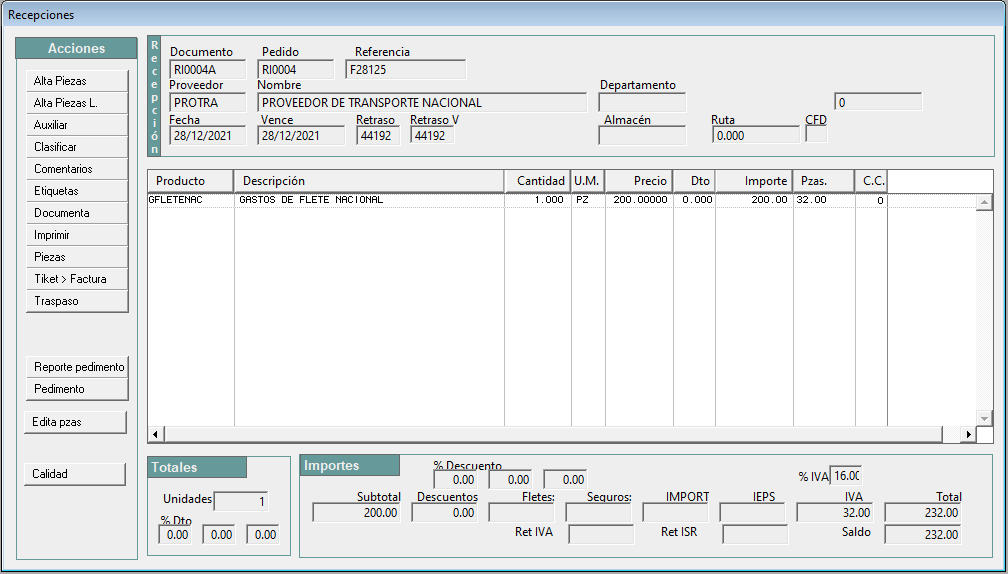Click the Etiquetas button
This screenshot has width=1008, height=574.
77,191
